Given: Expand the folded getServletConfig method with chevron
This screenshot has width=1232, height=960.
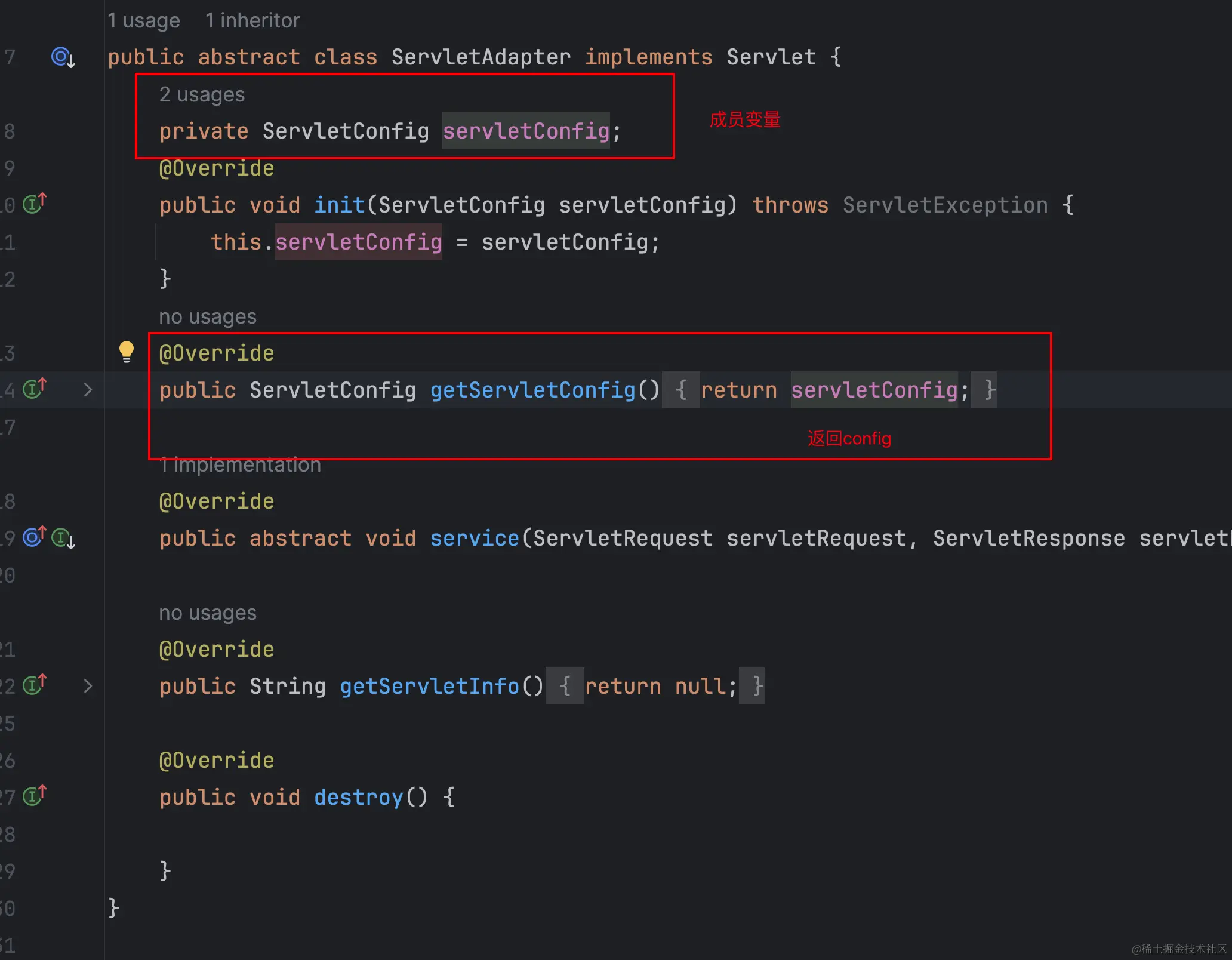Looking at the screenshot, I should (x=88, y=390).
